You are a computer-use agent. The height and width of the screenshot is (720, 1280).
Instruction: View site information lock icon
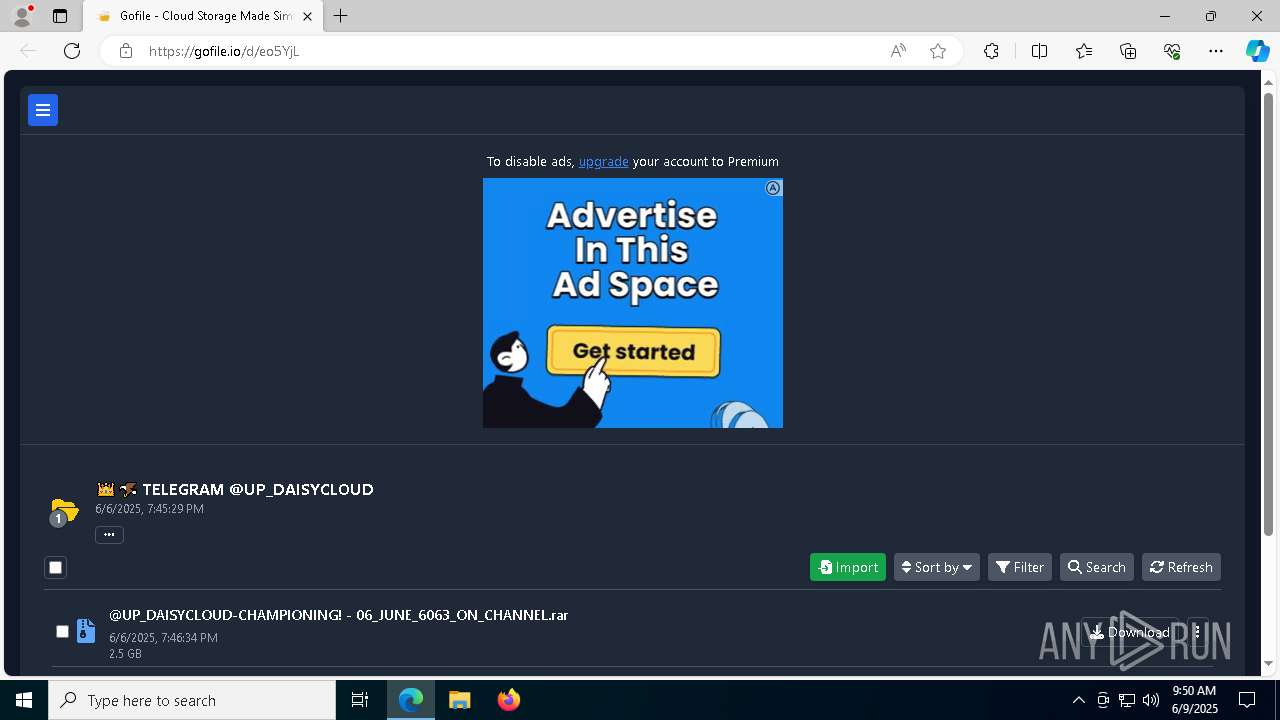[x=126, y=51]
